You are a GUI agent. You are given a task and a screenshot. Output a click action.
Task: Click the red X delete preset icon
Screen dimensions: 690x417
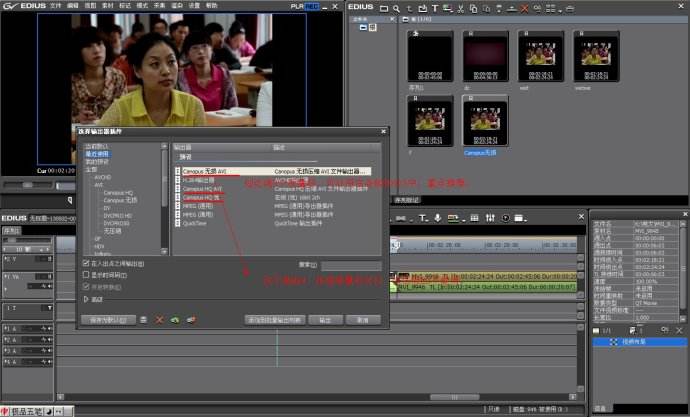[159, 319]
